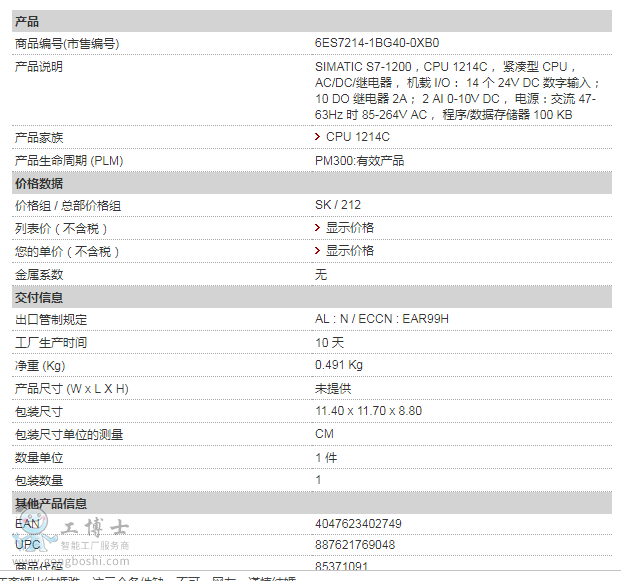Click the 产品说明 label

pos(39,67)
